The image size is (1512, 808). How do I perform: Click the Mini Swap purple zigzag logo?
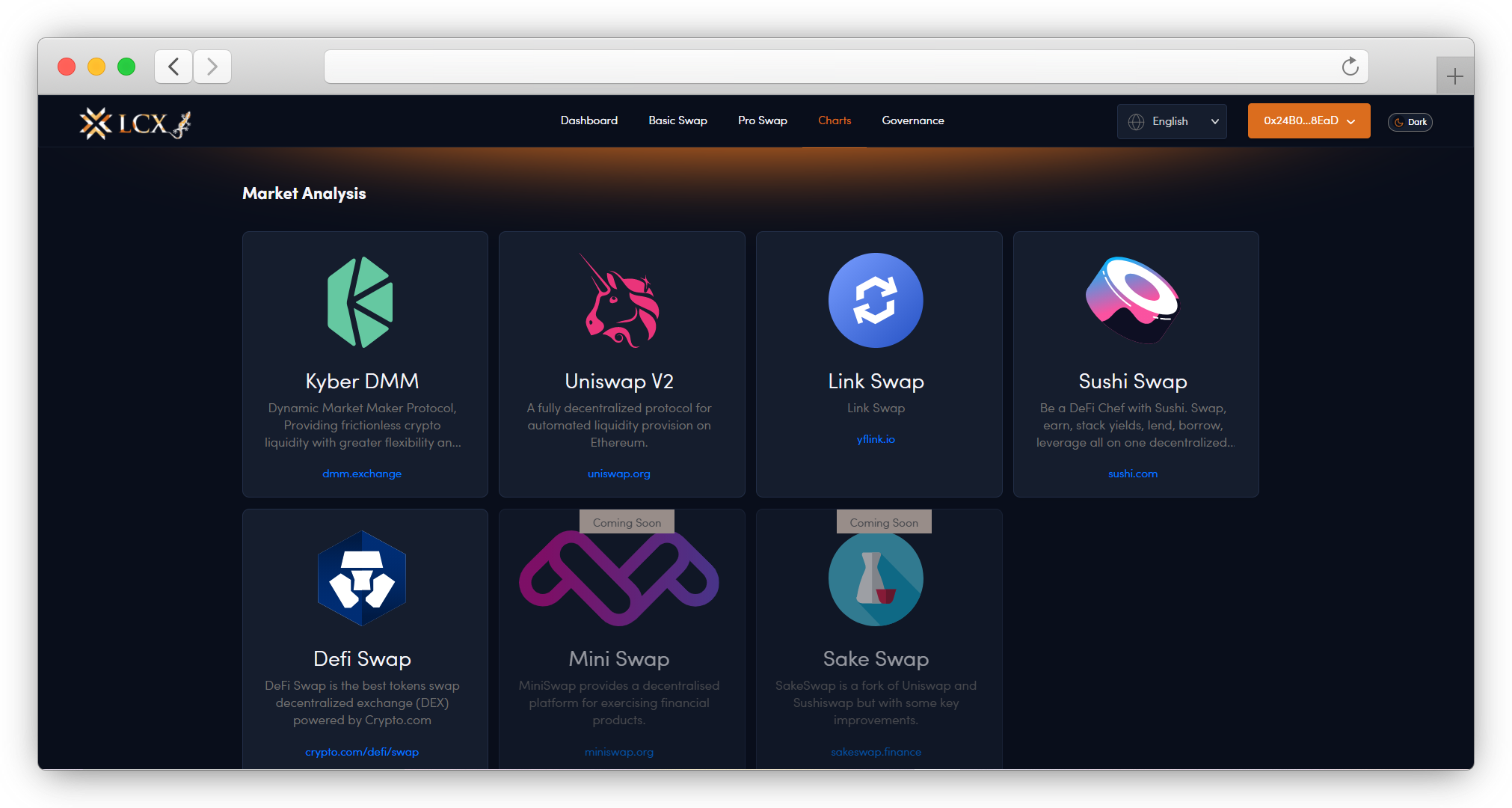click(x=619, y=578)
